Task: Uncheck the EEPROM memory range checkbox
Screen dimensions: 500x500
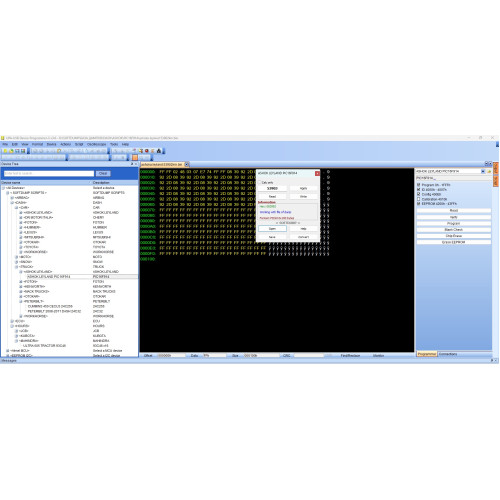Action: tap(419, 204)
